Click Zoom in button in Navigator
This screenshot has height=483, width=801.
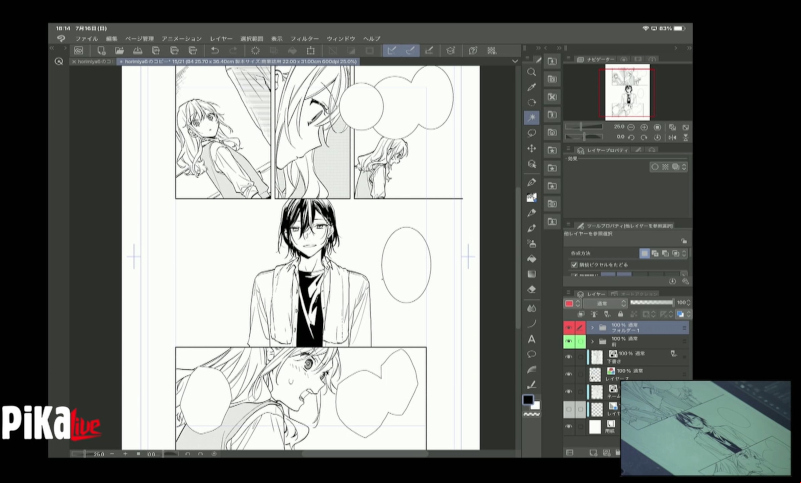[x=644, y=127]
